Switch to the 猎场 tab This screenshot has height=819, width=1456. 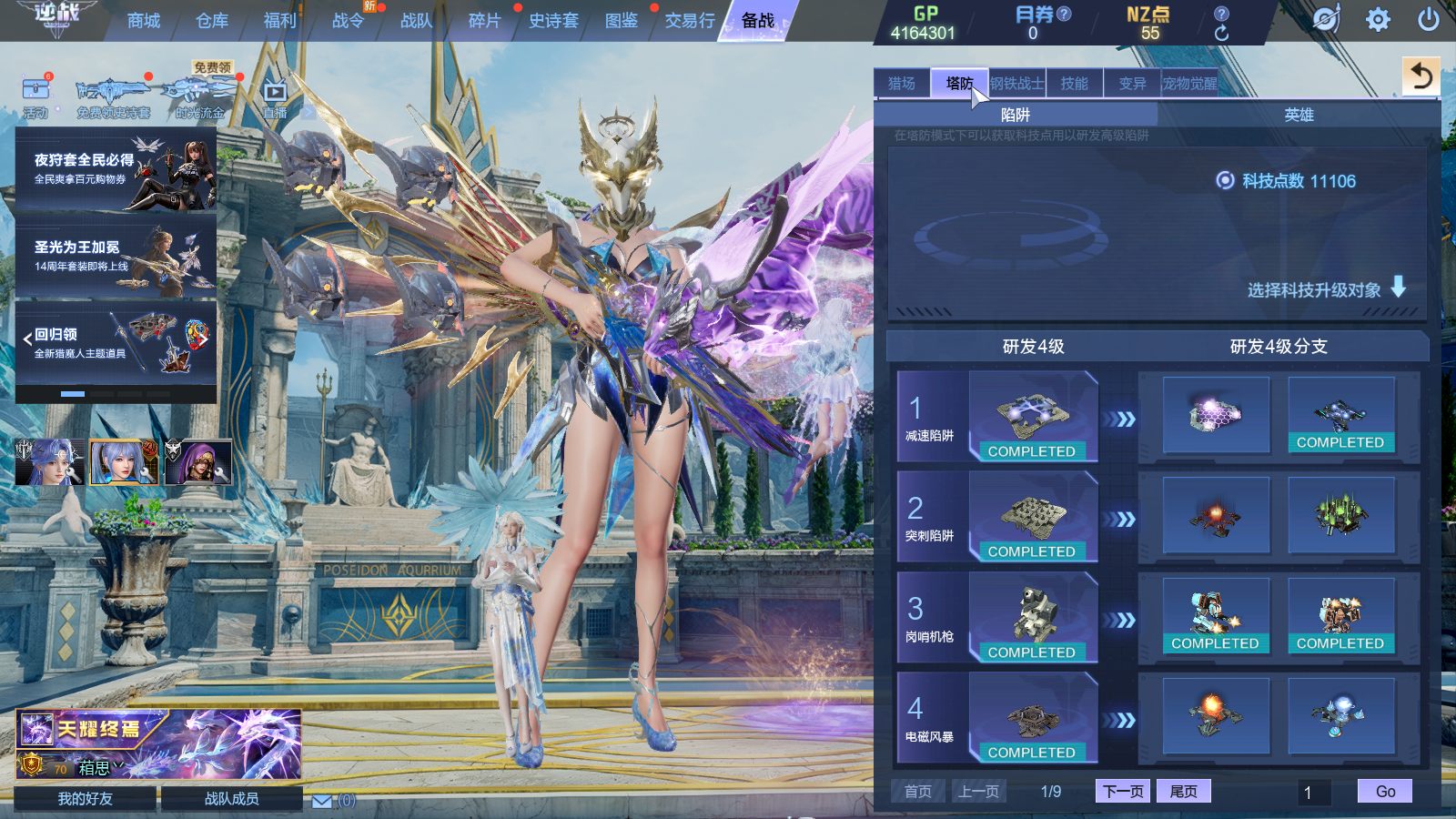pyautogui.click(x=902, y=84)
